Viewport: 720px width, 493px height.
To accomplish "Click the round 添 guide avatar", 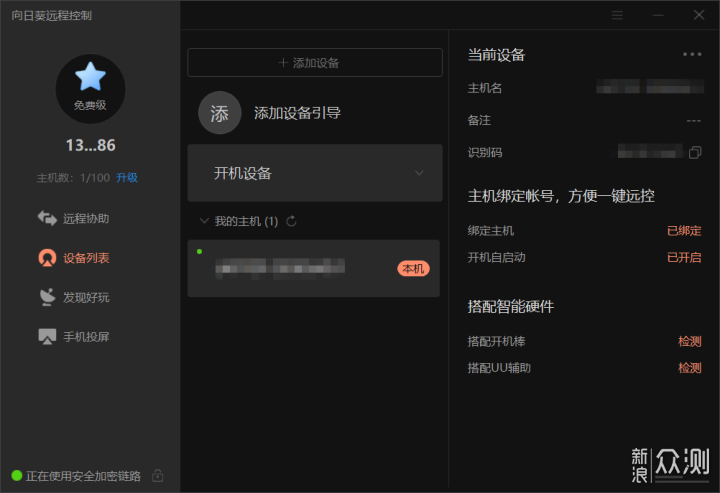I will coord(219,112).
